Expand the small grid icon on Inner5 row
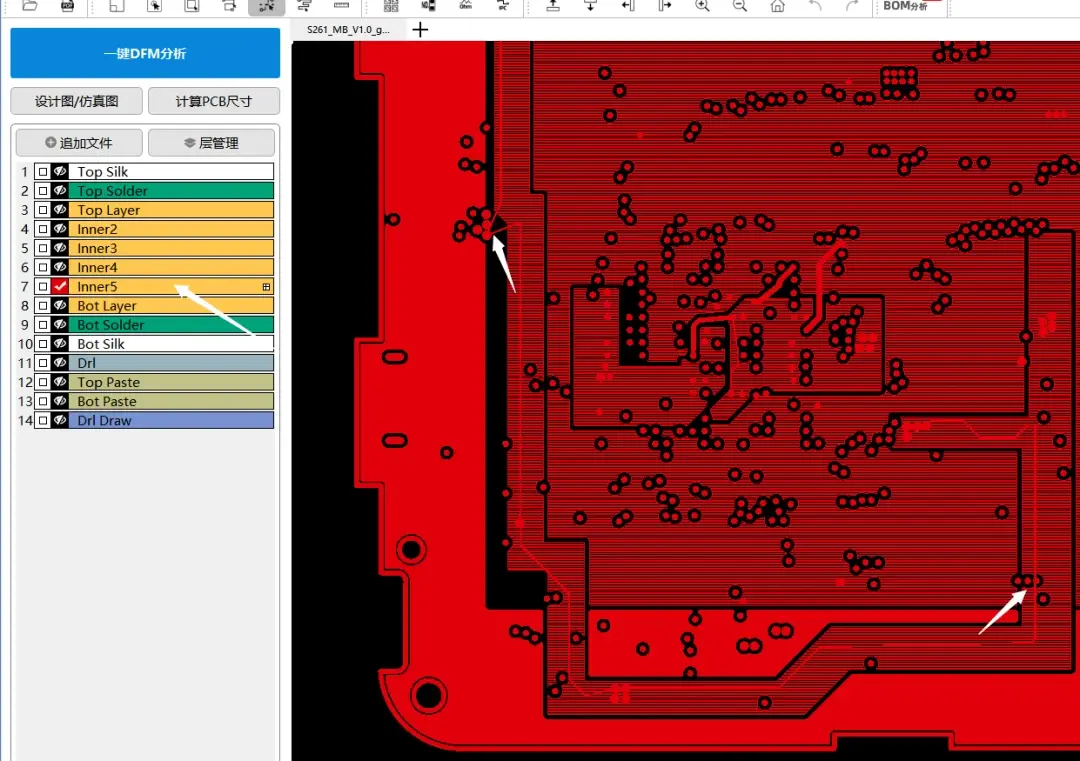This screenshot has width=1080, height=761. click(267, 286)
